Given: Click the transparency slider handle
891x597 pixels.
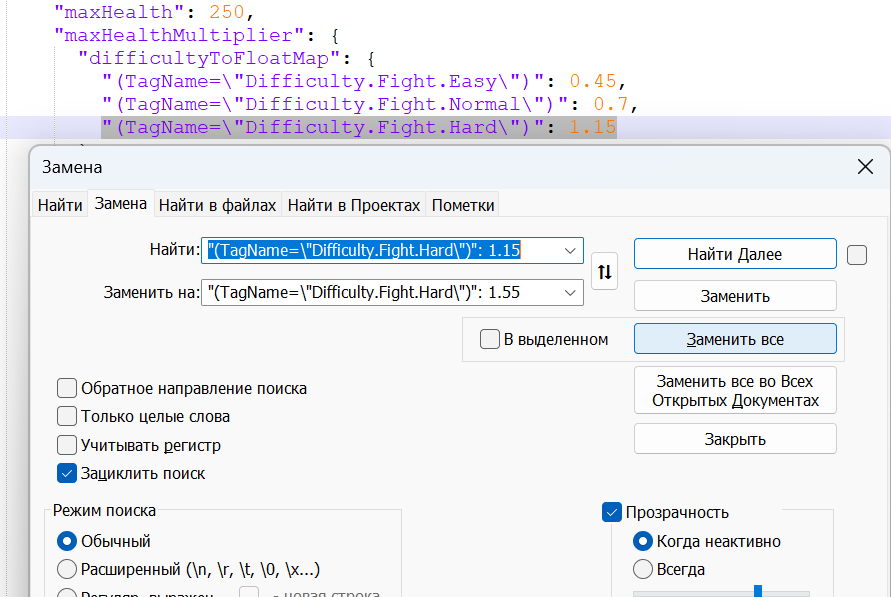Looking at the screenshot, I should (758, 590).
